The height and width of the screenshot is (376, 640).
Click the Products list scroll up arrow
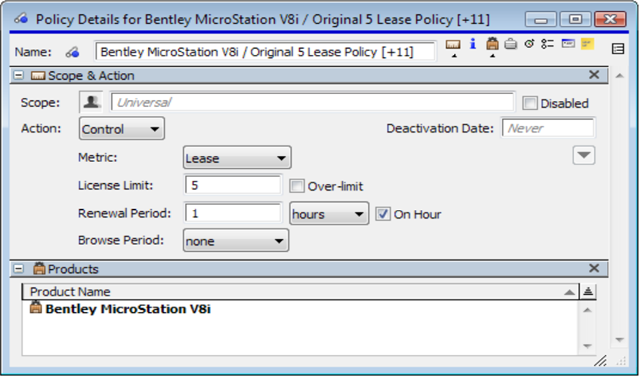[588, 310]
